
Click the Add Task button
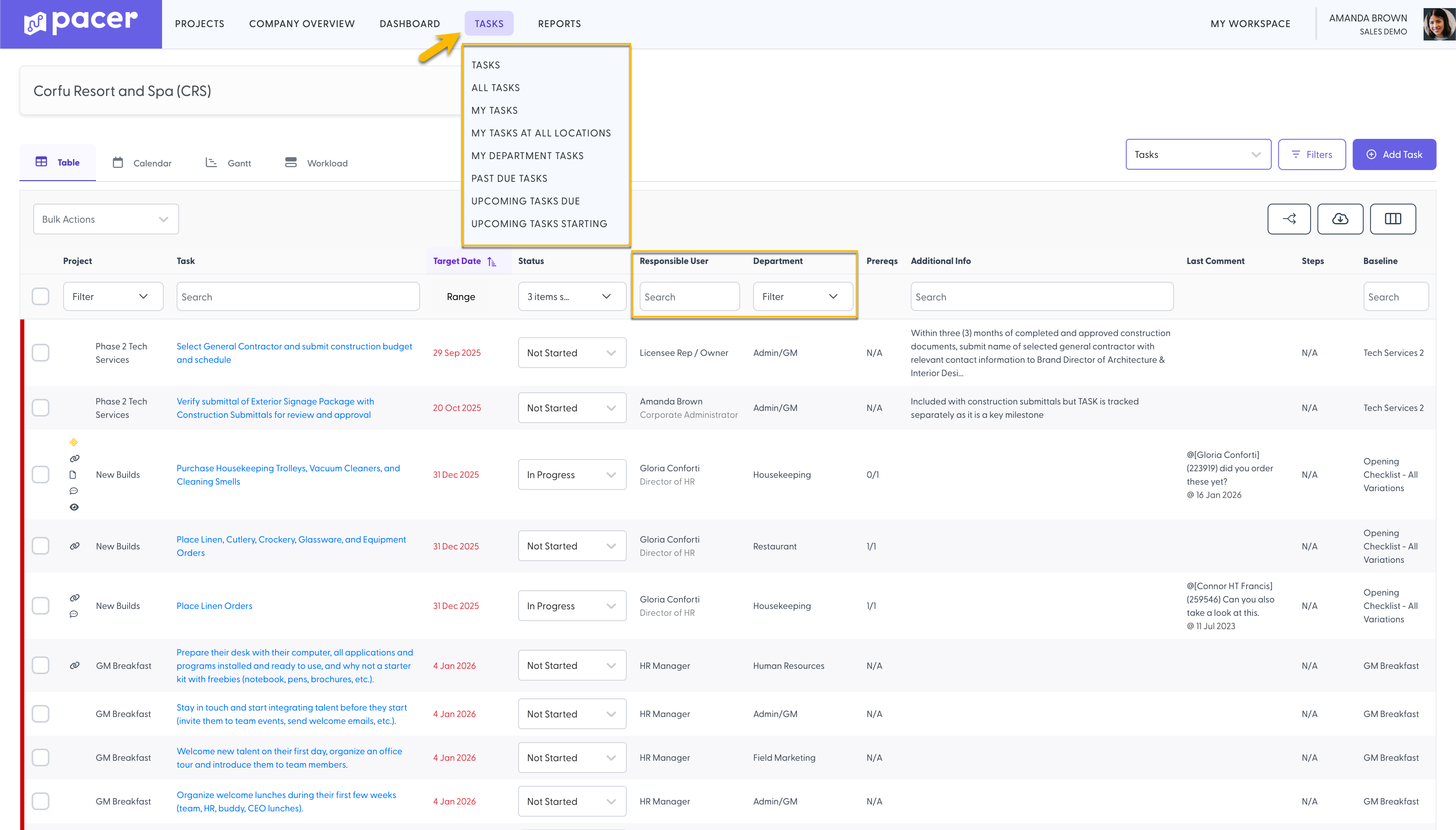[1394, 155]
